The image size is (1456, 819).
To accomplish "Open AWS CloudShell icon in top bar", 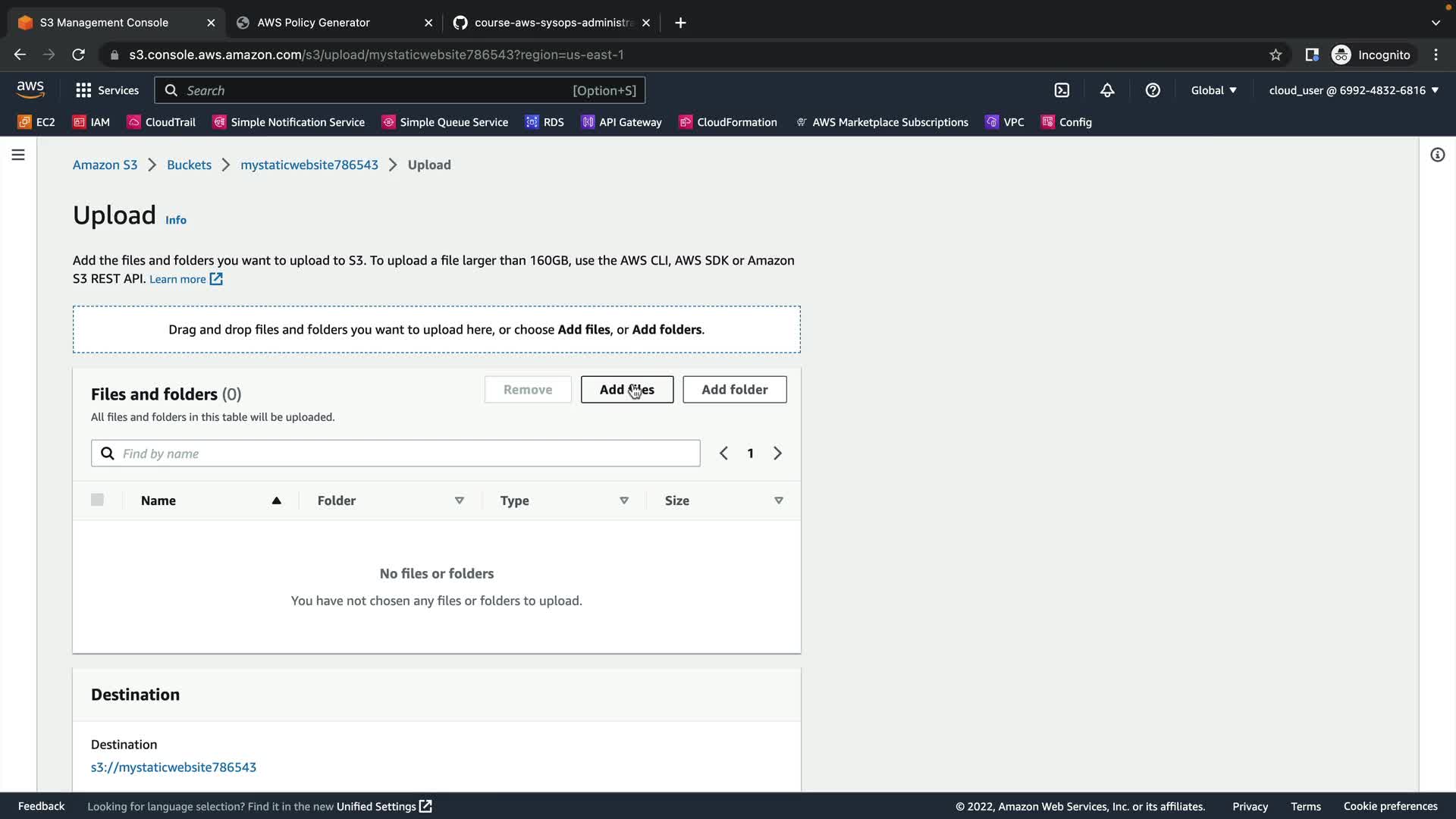I will click(1062, 90).
